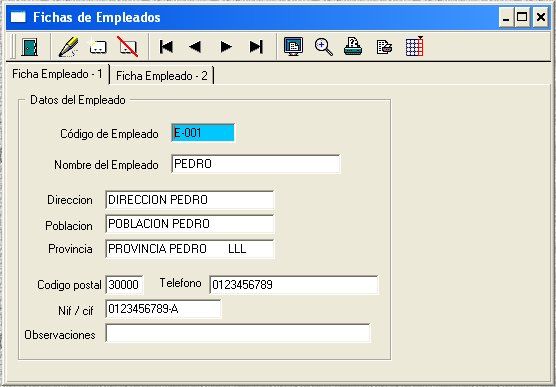Screen dimensions: 556x387
Task: Click the Provincia input field
Action: click(190, 249)
